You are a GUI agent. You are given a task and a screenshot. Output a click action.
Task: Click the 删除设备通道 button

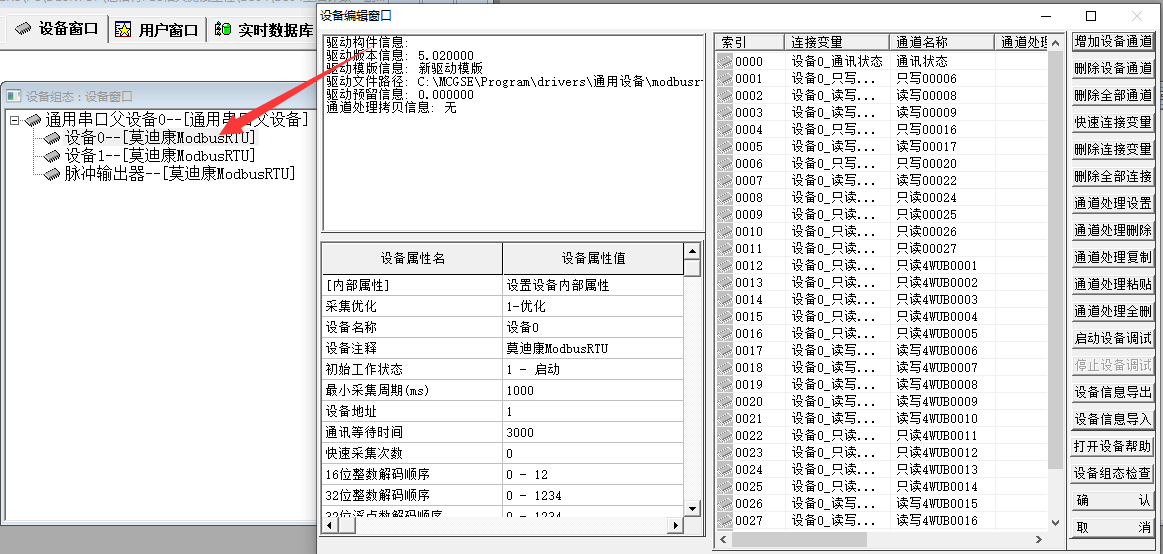[1113, 68]
